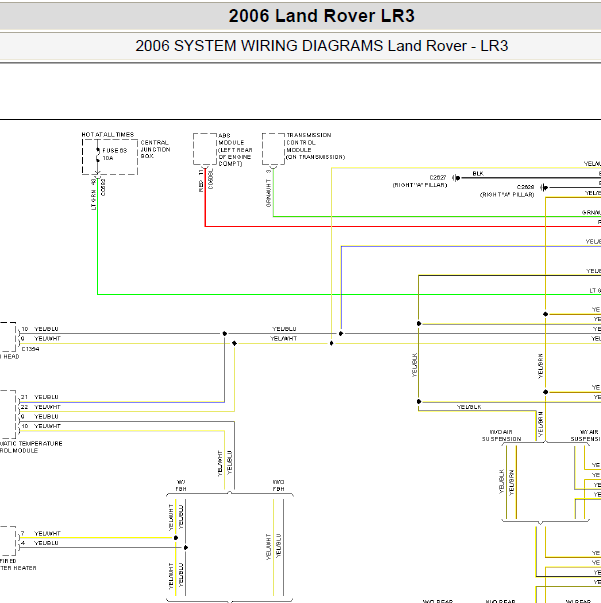The width and height of the screenshot is (601, 603).
Task: Select the "C2028" ground connector label
Action: [525, 187]
